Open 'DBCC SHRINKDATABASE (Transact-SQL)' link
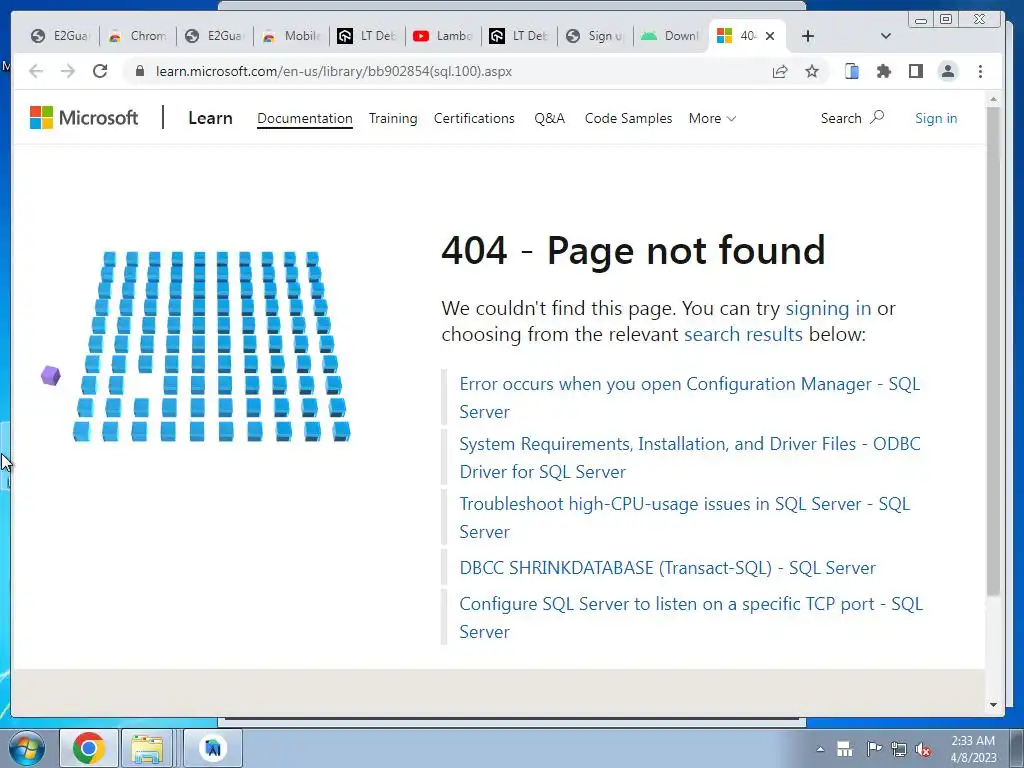The width and height of the screenshot is (1024, 768). tap(667, 568)
